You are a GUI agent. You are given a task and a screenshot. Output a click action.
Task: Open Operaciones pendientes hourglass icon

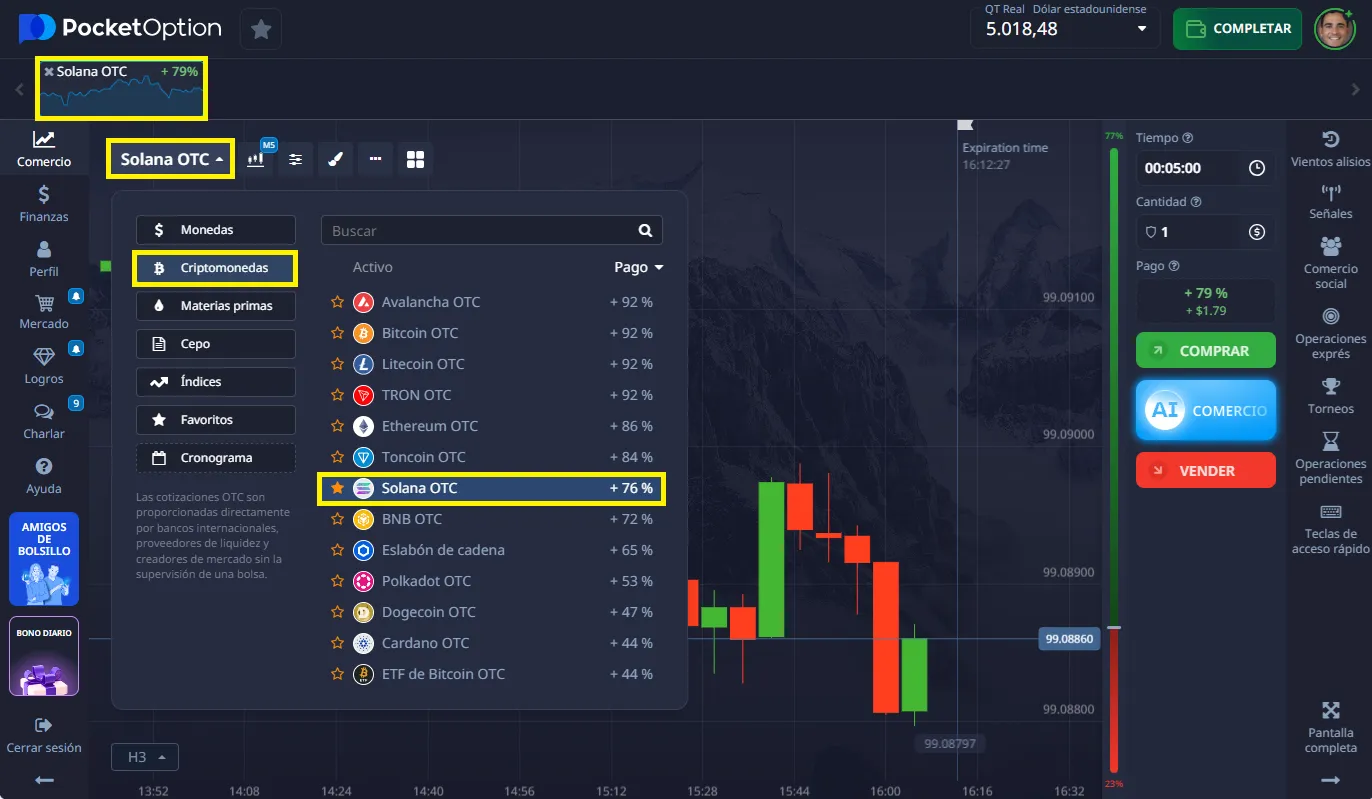1330,441
